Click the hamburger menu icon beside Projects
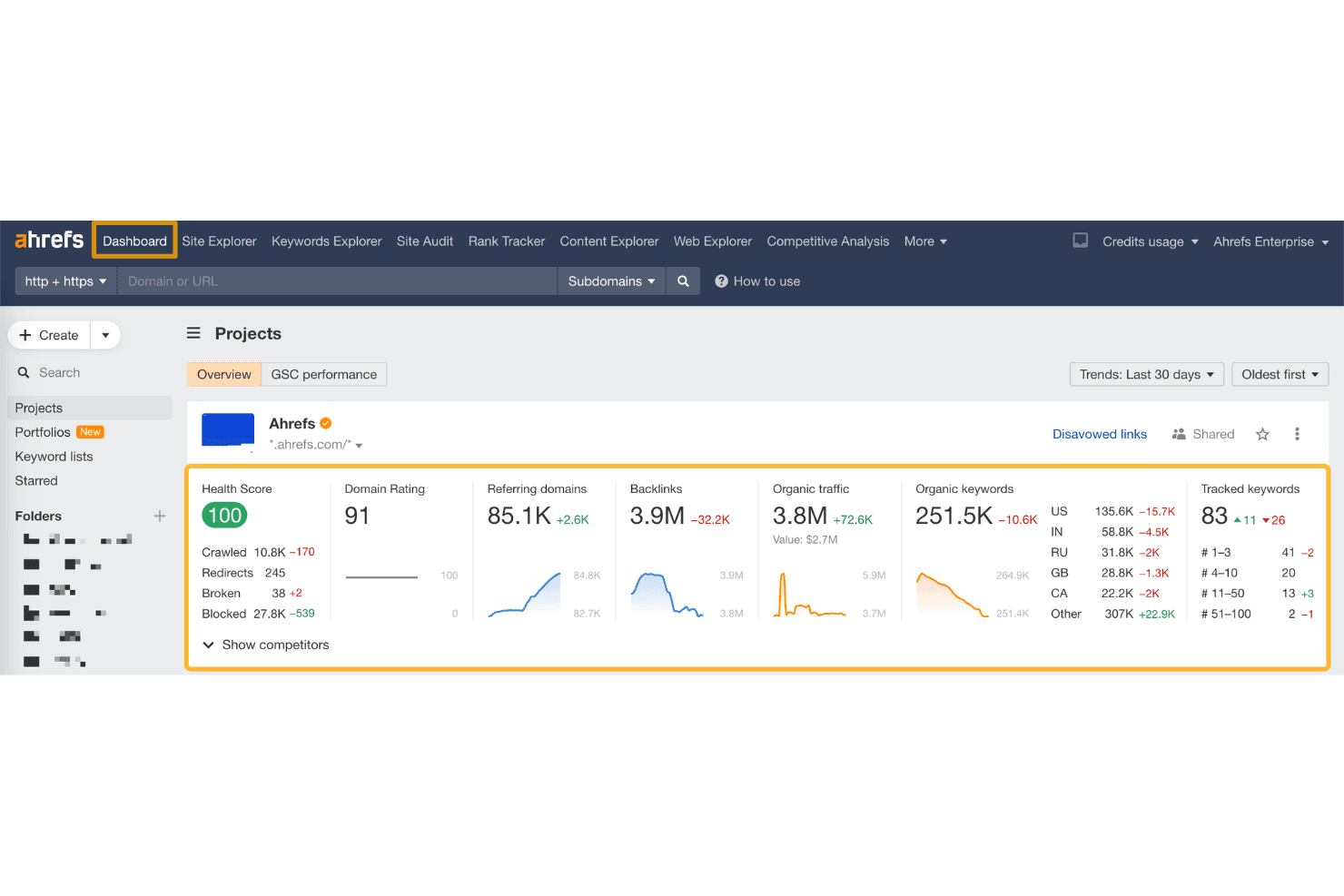This screenshot has width=1344, height=896. (x=193, y=333)
